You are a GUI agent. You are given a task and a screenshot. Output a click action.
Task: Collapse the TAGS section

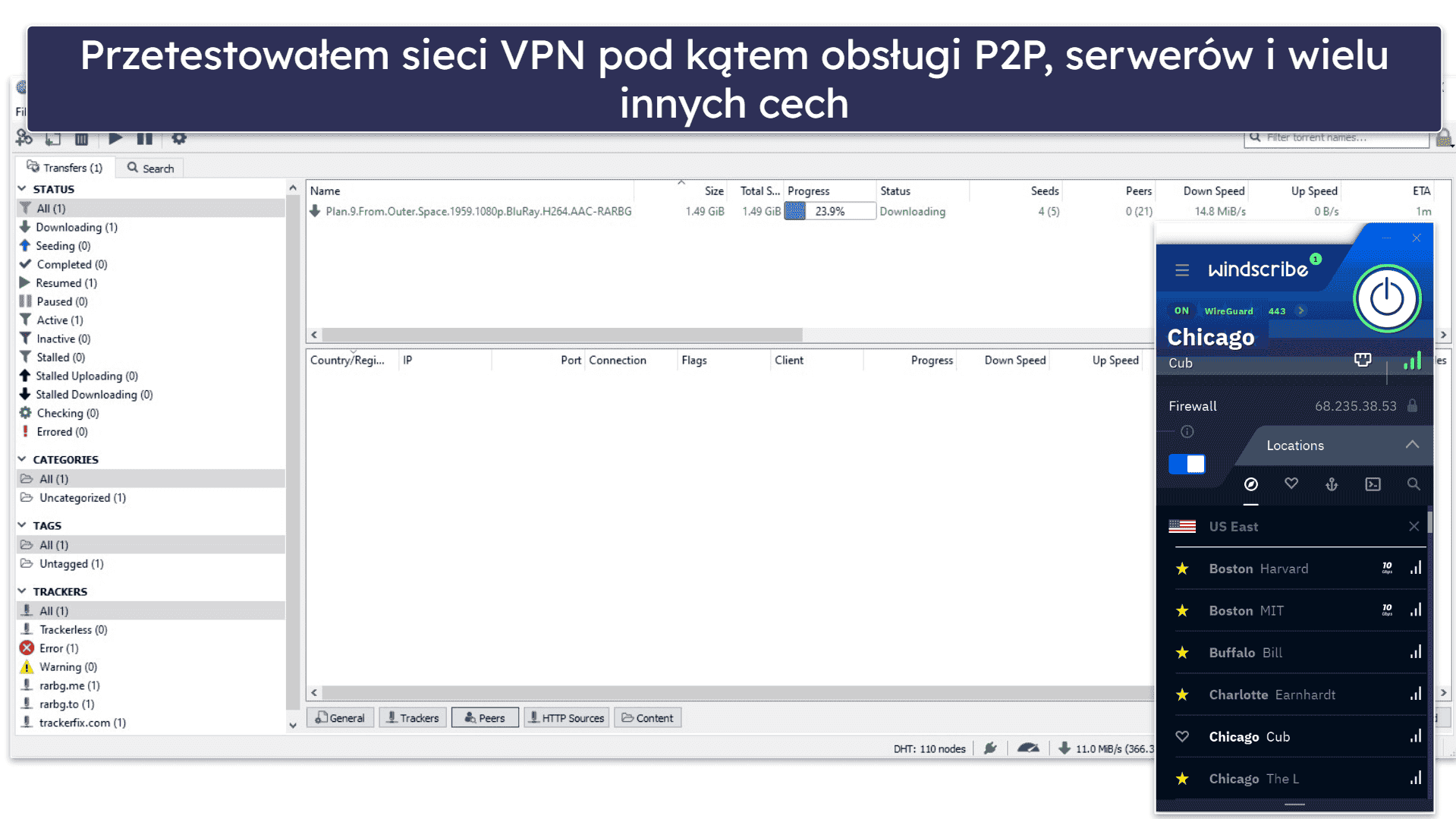pos(22,525)
